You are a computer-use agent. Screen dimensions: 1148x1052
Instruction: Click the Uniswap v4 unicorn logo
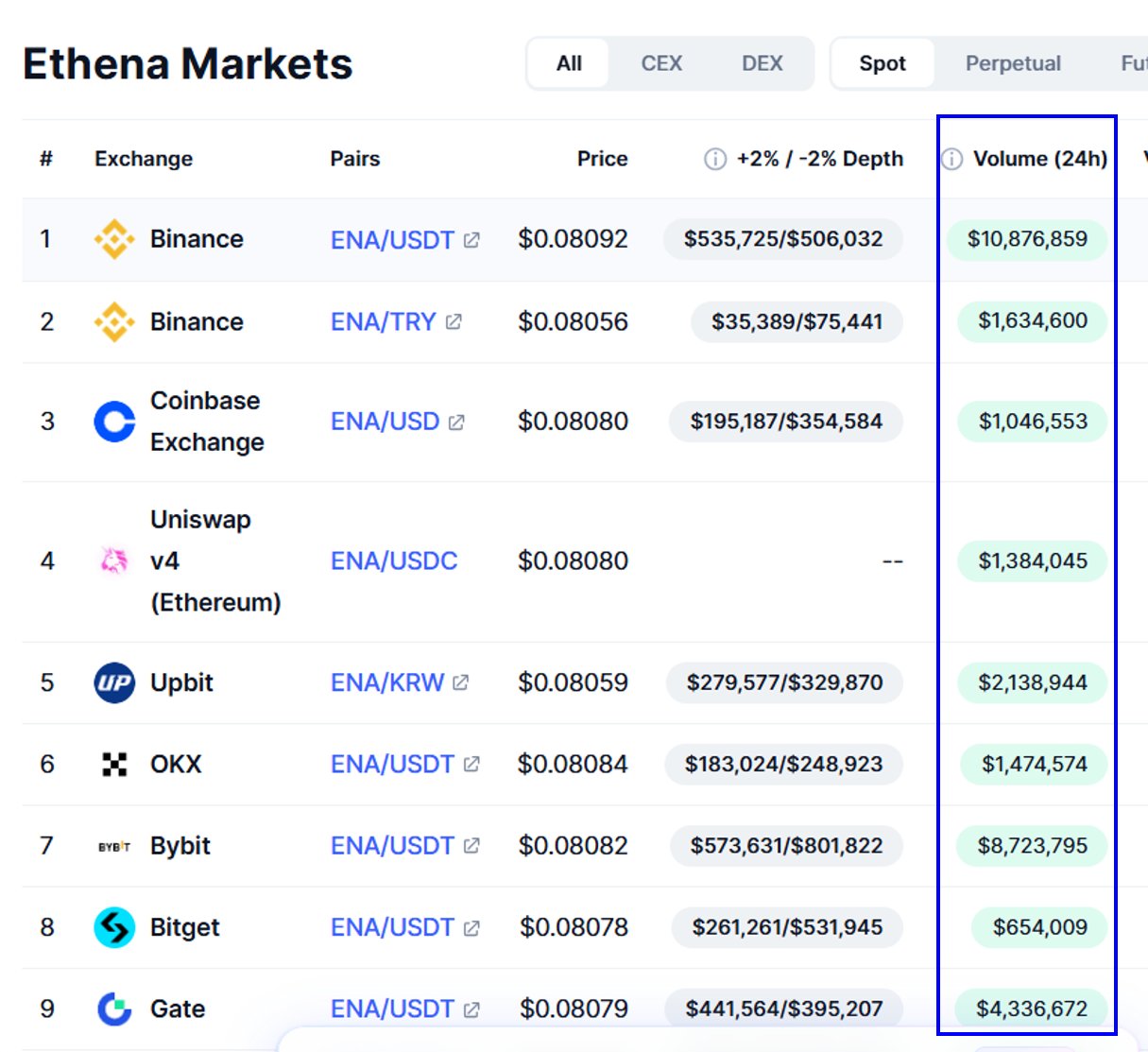(x=114, y=561)
